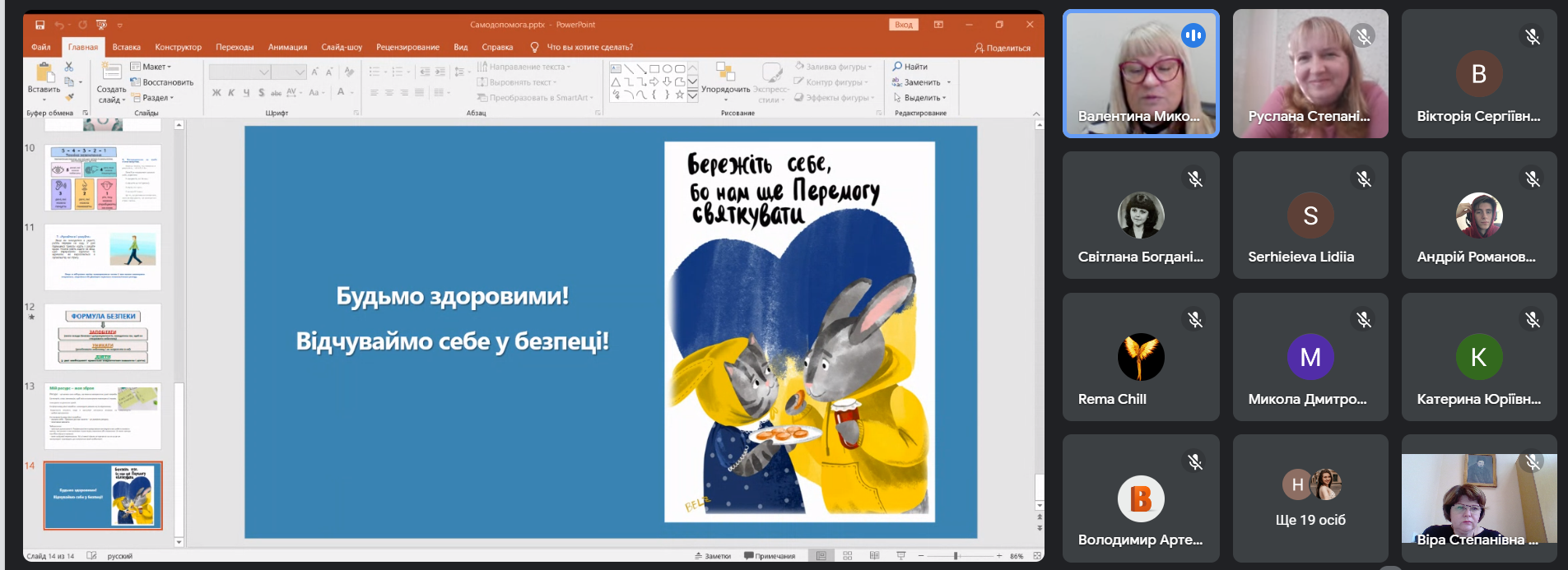The width and height of the screenshot is (1568, 570).
Task: Expand the shapes gallery More arrow
Action: coord(693,95)
